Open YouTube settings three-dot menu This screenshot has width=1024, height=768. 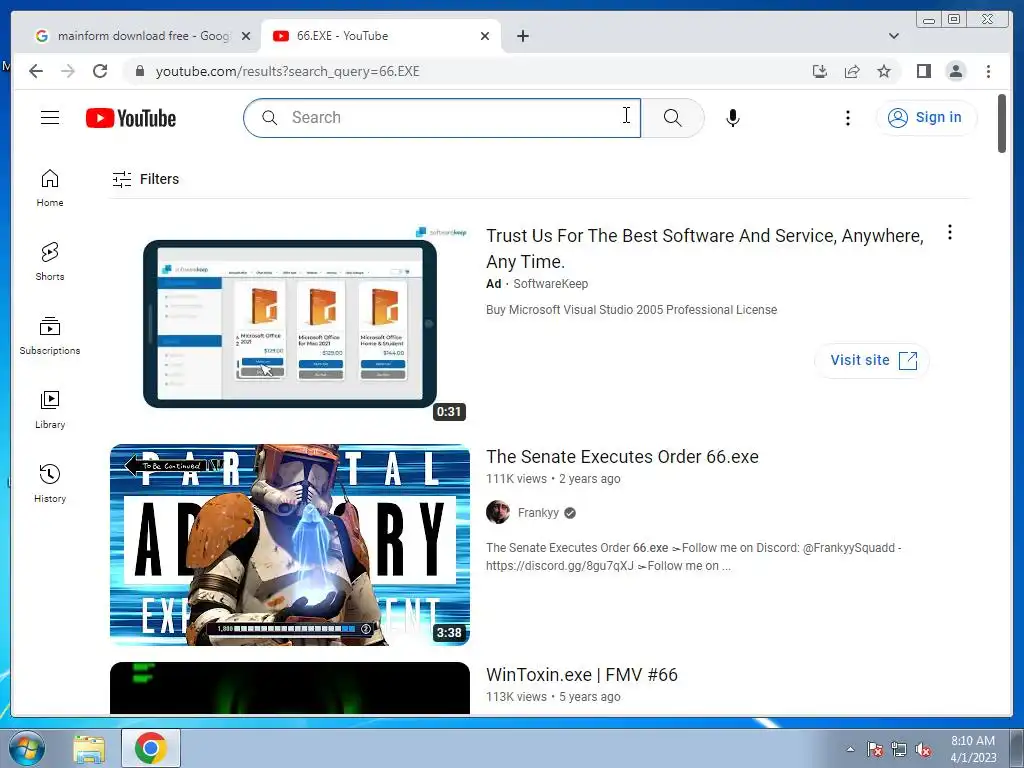coord(848,118)
